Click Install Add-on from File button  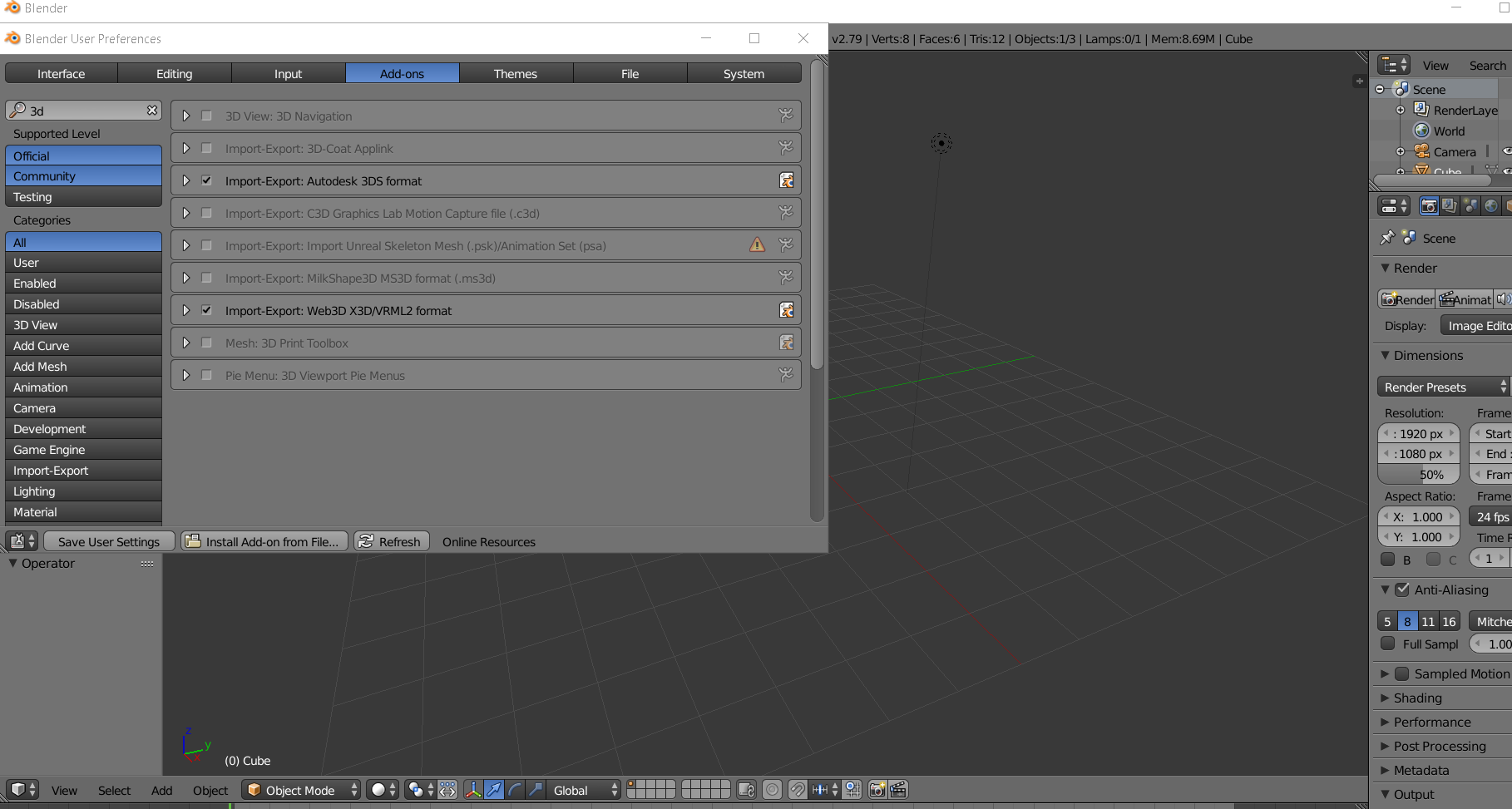264,541
